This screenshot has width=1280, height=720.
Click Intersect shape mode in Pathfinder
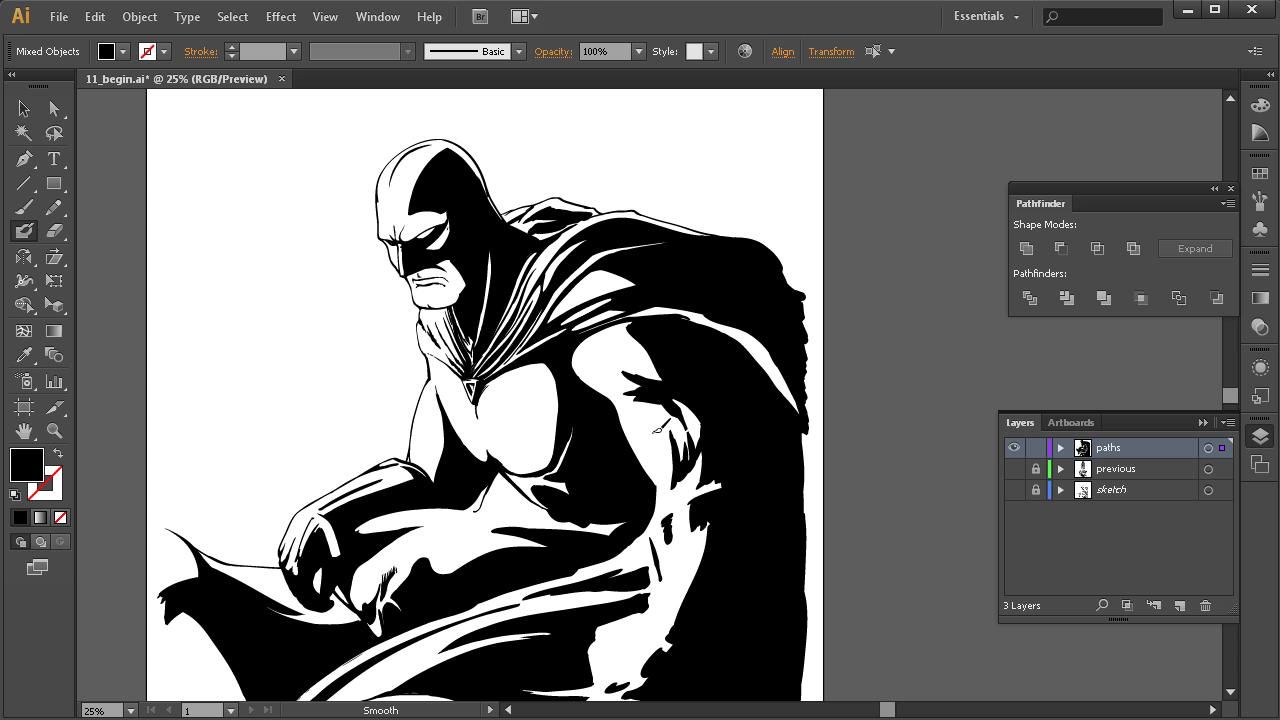[1097, 248]
